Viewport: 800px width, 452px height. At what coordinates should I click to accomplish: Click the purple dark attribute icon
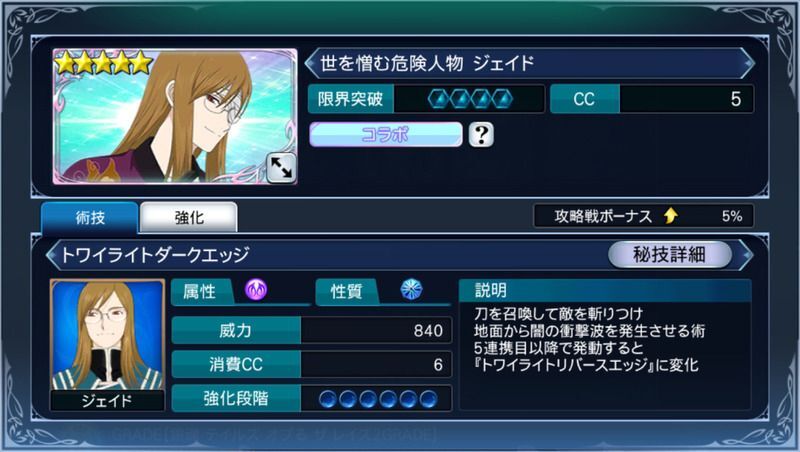[x=256, y=290]
